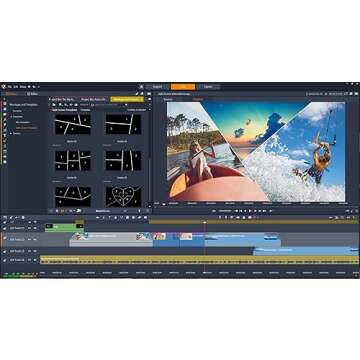Jump to the end of preview
This screenshot has width=360, height=360.
(265, 211)
